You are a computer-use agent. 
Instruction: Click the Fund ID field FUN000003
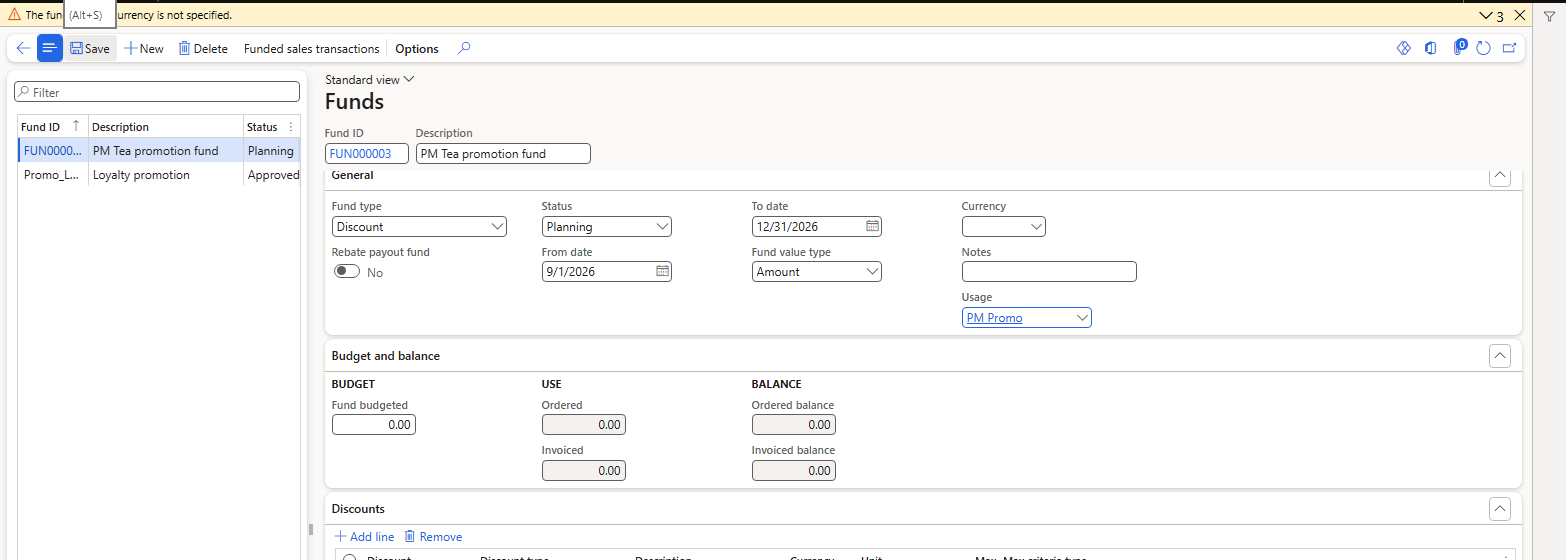pos(367,153)
